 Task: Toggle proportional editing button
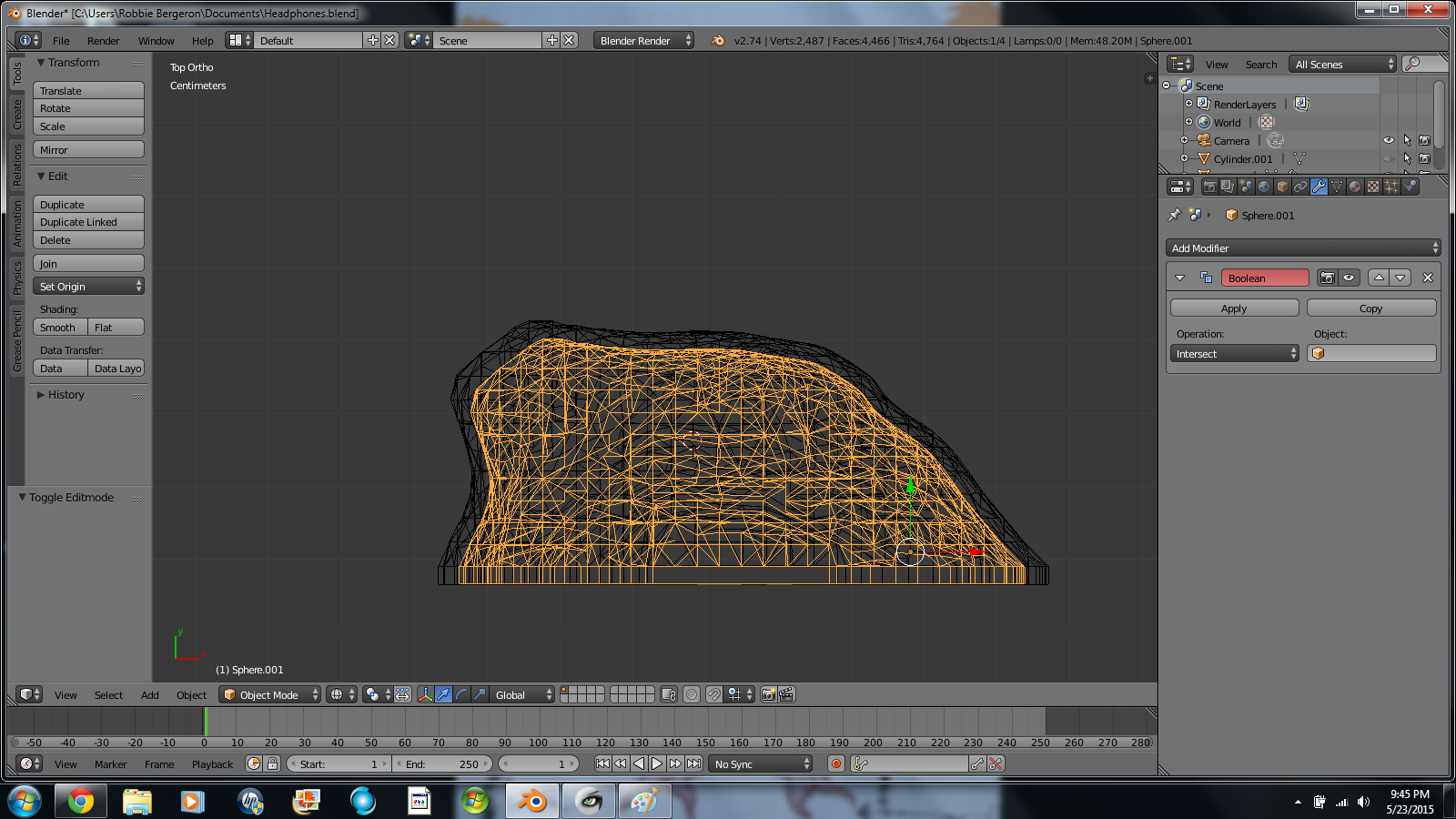click(x=692, y=694)
